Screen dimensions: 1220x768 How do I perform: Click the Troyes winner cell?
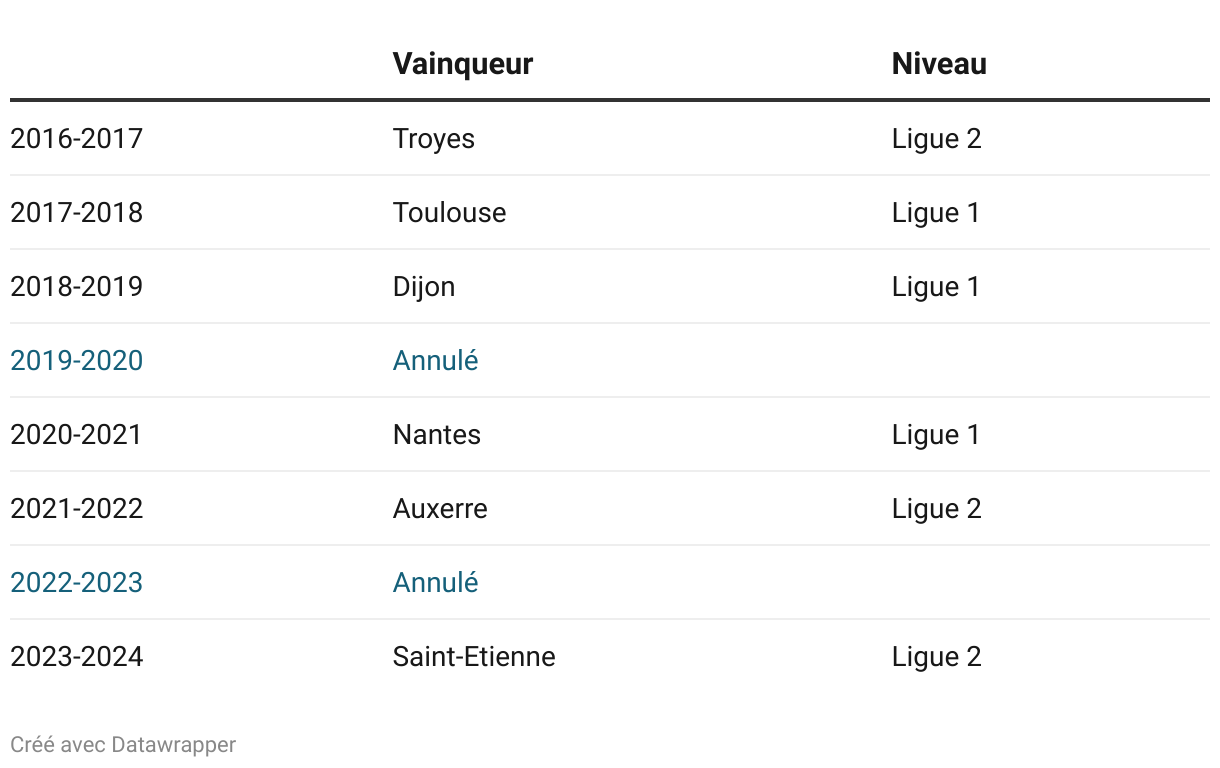coord(434,138)
